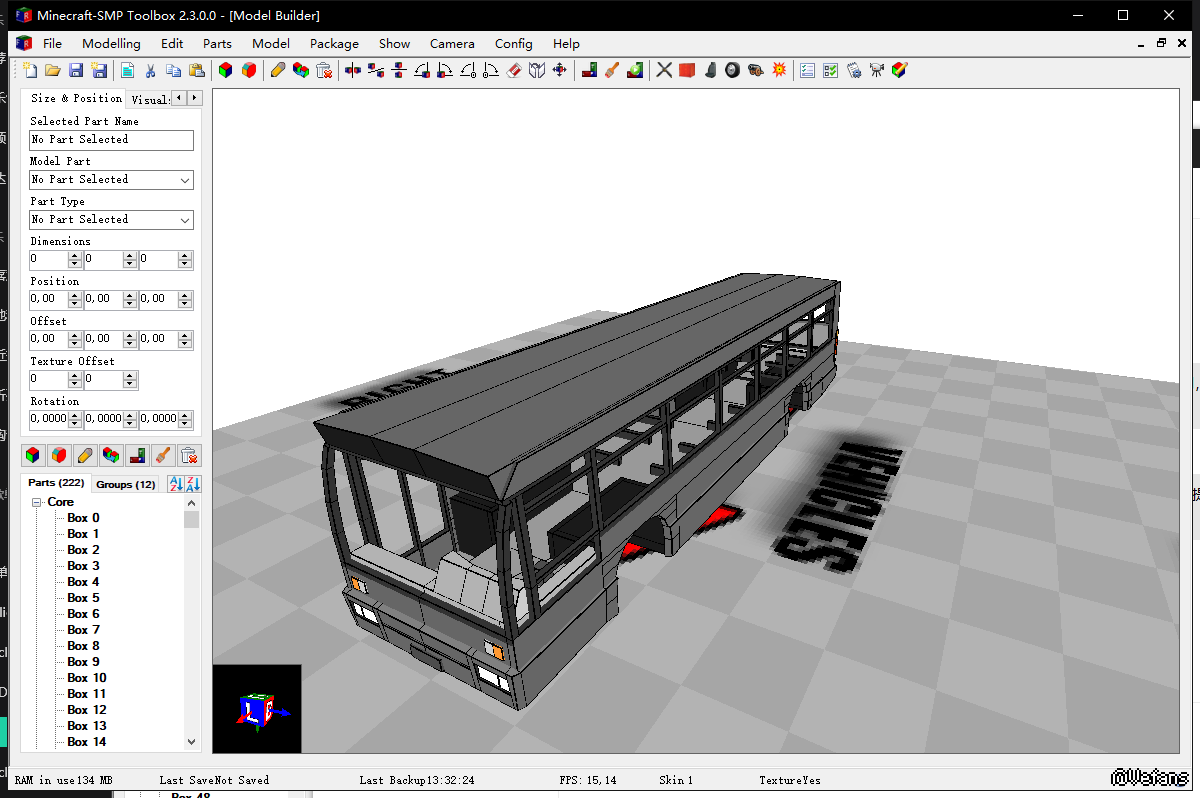Select Box 7 in the parts tree
Screen dimensions: 1200x798
(83, 630)
